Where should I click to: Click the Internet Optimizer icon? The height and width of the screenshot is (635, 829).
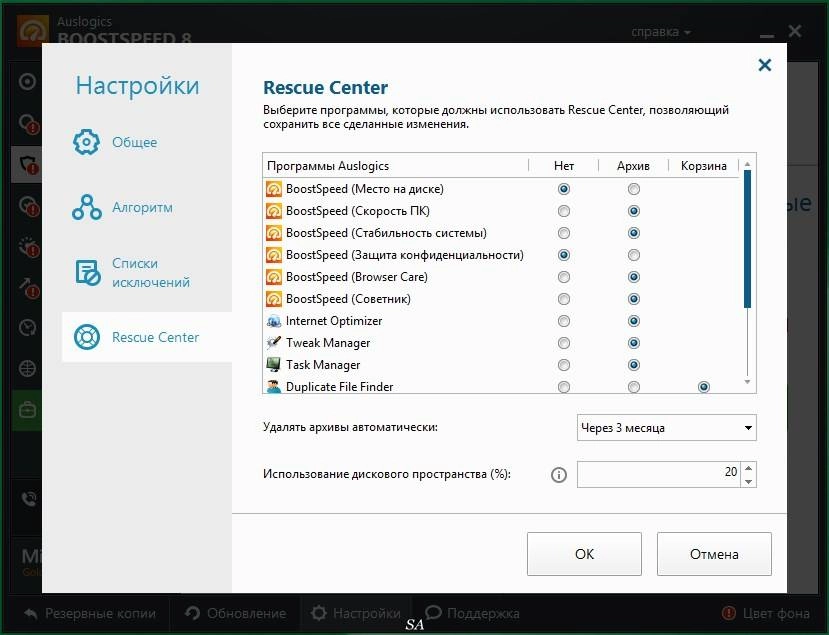tap(274, 321)
